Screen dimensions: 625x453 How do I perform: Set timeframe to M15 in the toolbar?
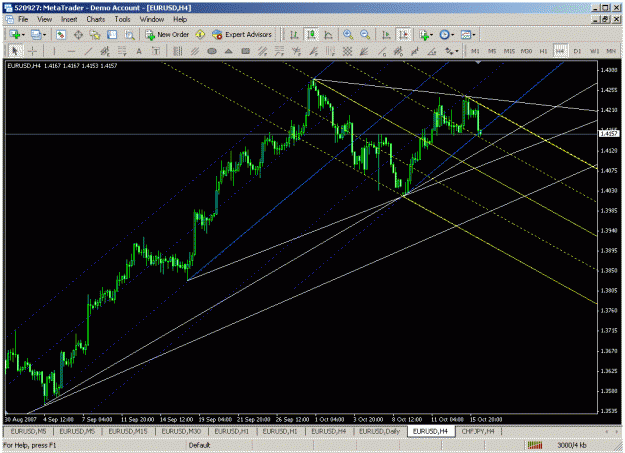click(x=509, y=51)
